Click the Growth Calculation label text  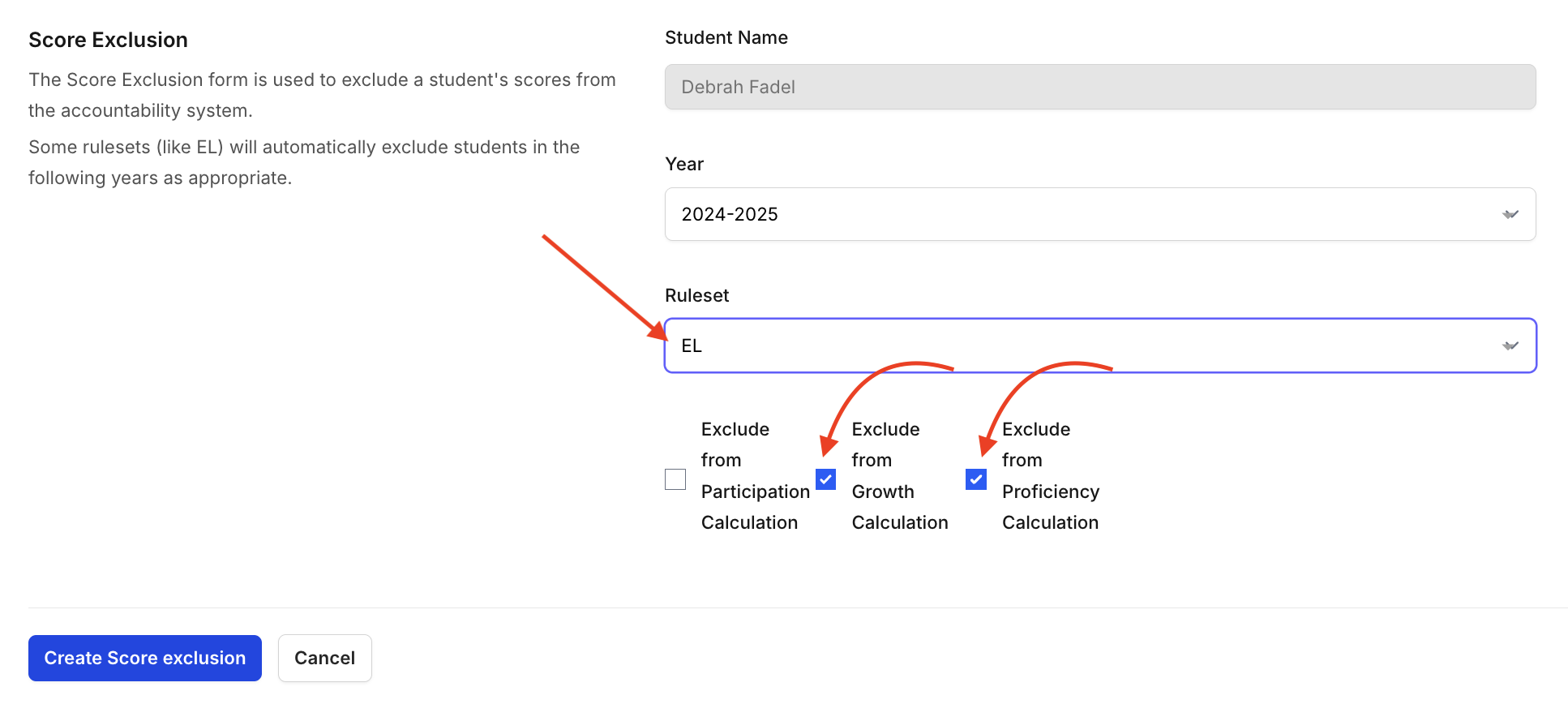tap(899, 476)
